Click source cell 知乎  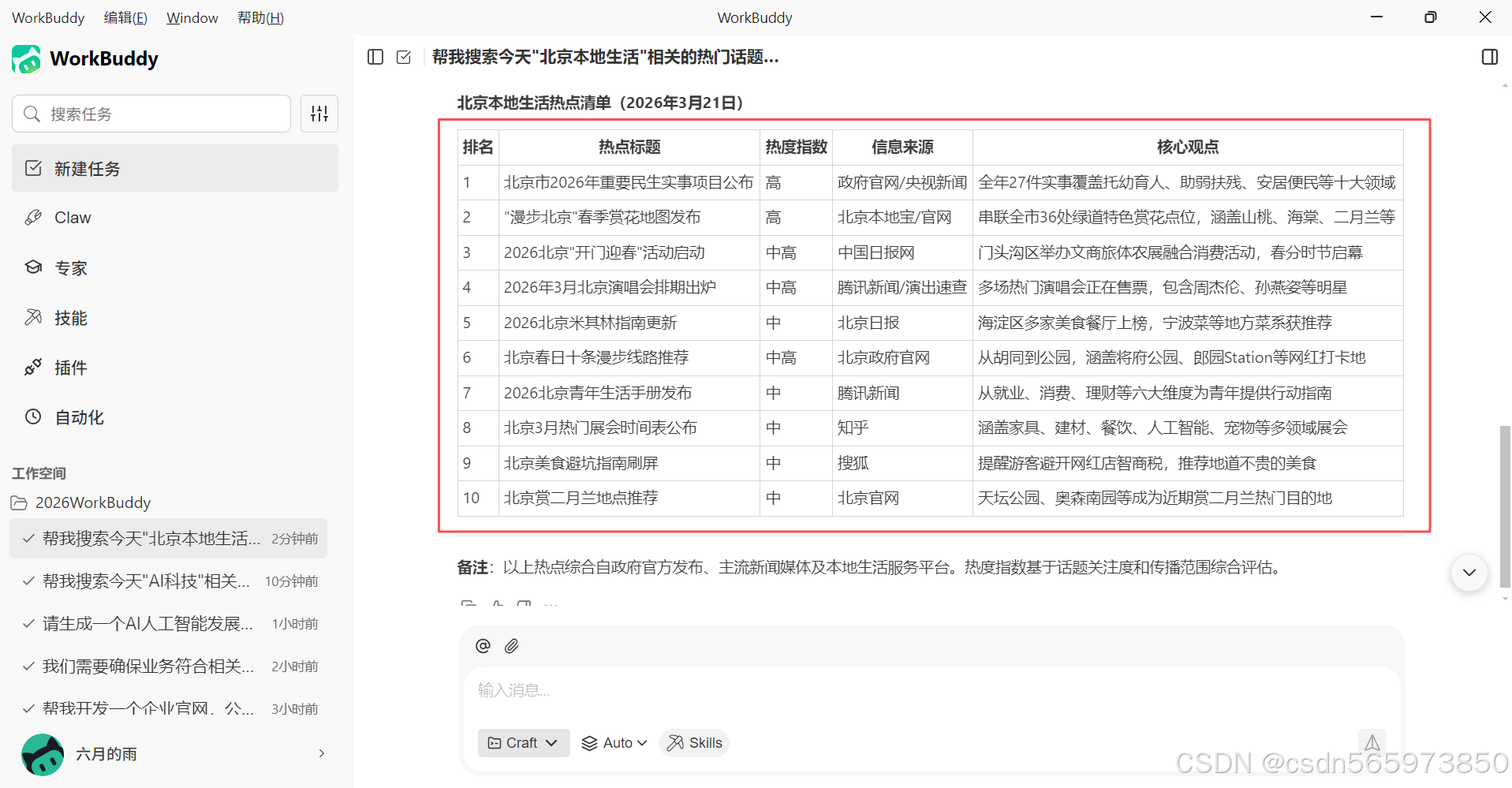pos(902,428)
